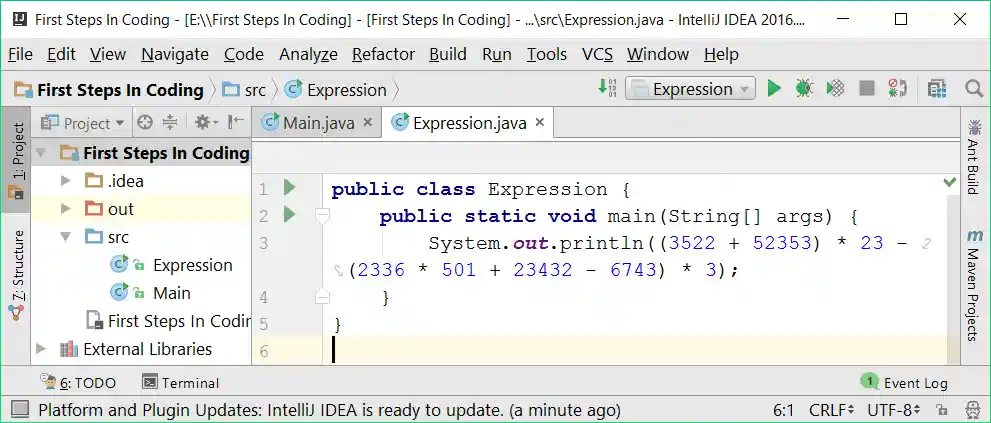Open the 6: TODO tool window
The image size is (991, 423).
pos(78,383)
